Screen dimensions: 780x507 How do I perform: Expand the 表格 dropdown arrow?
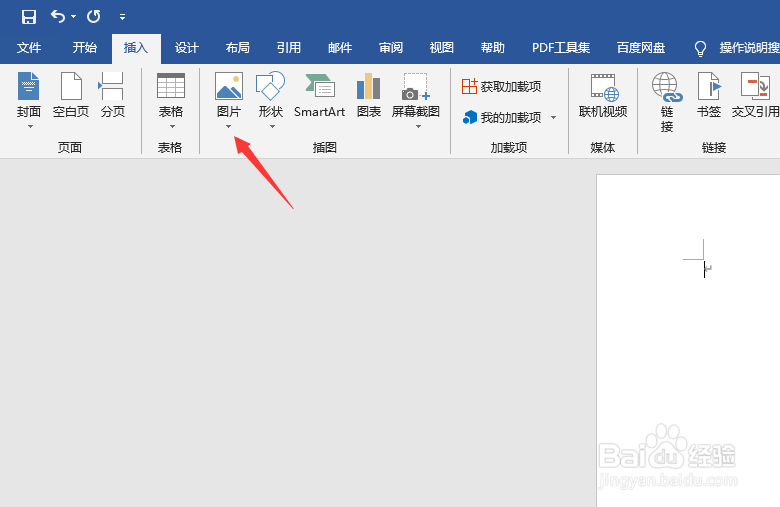172,126
